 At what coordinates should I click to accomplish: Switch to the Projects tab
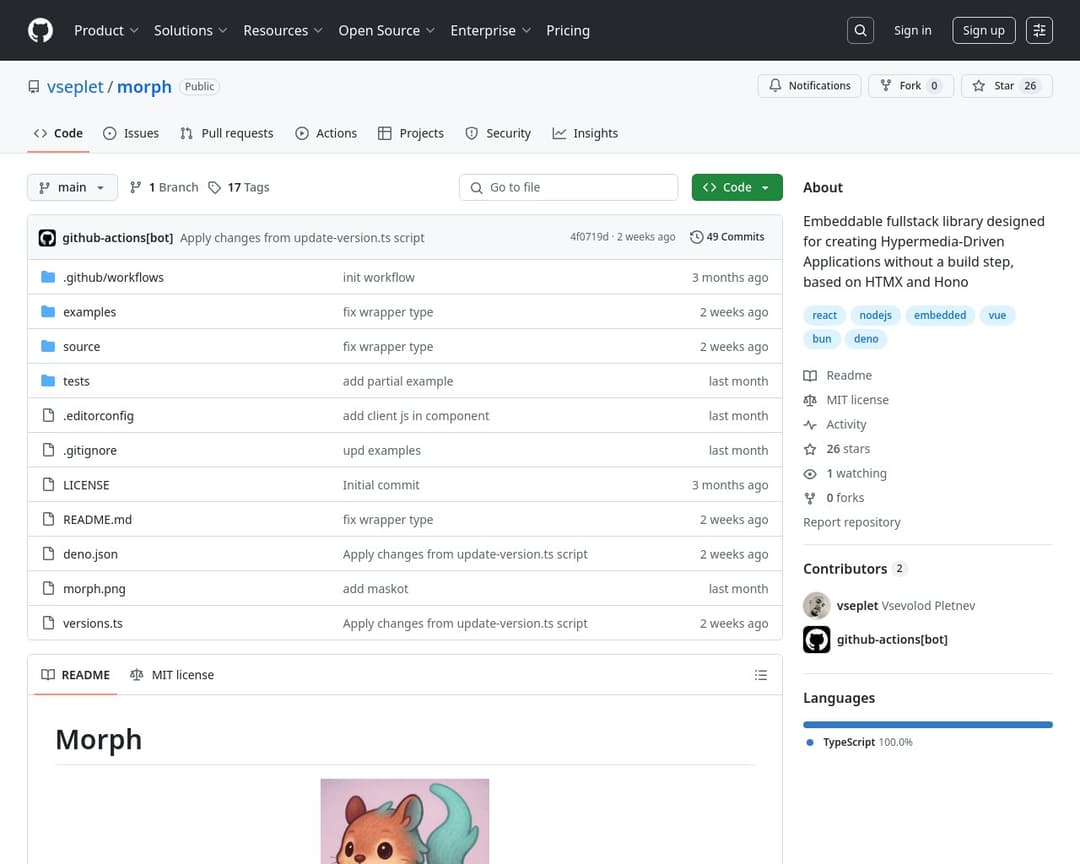point(411,134)
